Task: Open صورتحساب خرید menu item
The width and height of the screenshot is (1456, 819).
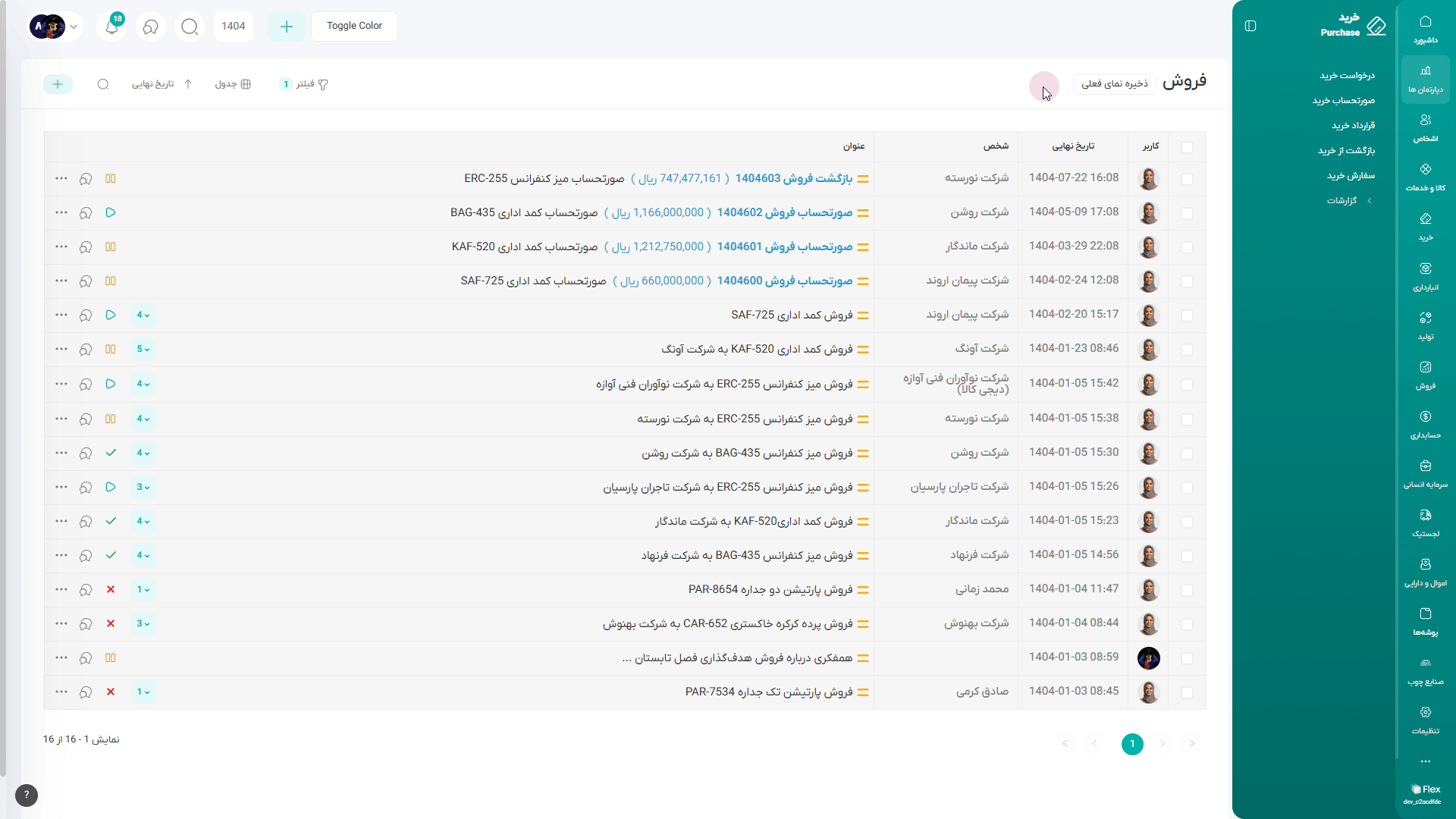Action: [x=1343, y=100]
